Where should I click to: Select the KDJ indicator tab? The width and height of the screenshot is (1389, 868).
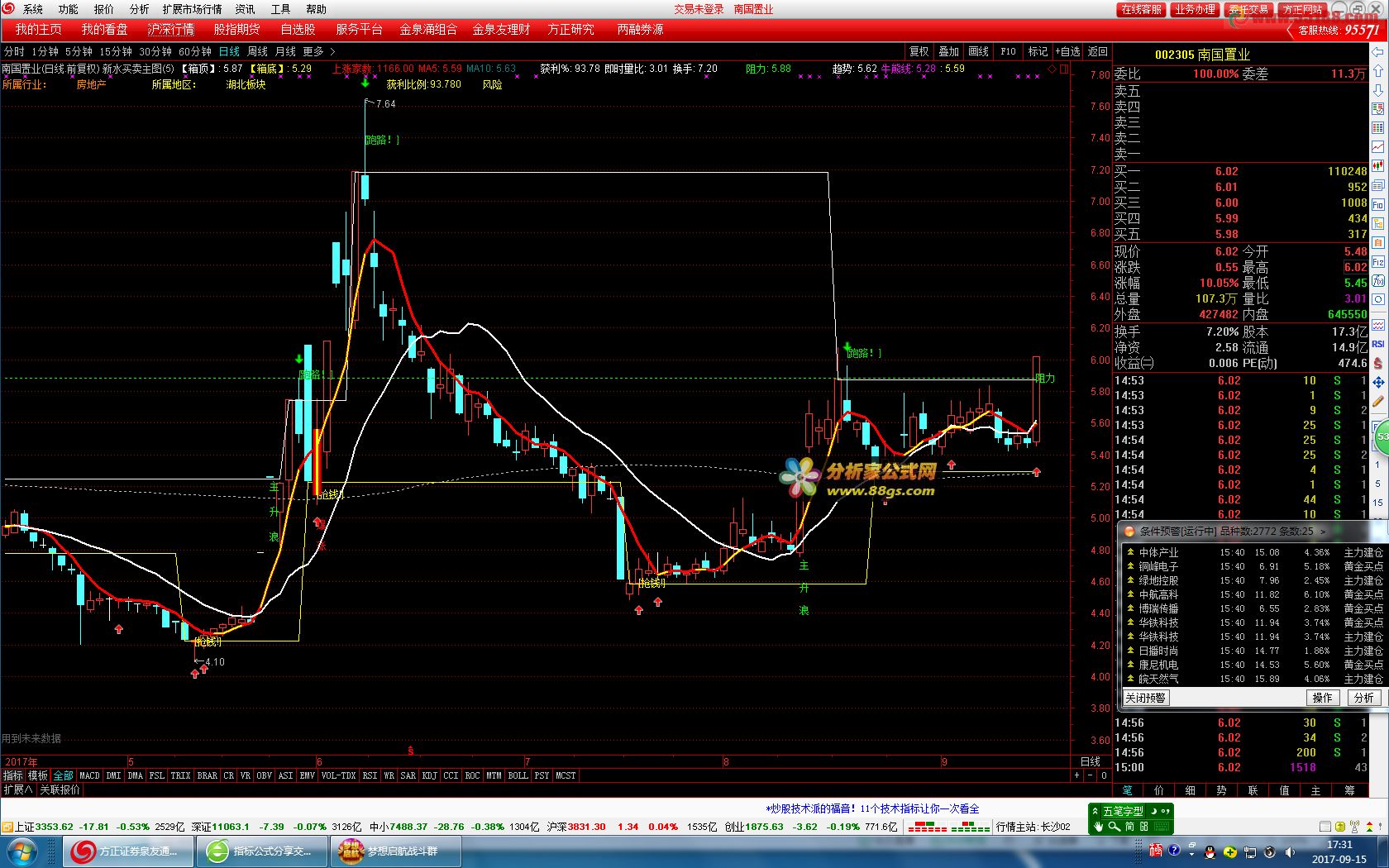click(x=430, y=775)
